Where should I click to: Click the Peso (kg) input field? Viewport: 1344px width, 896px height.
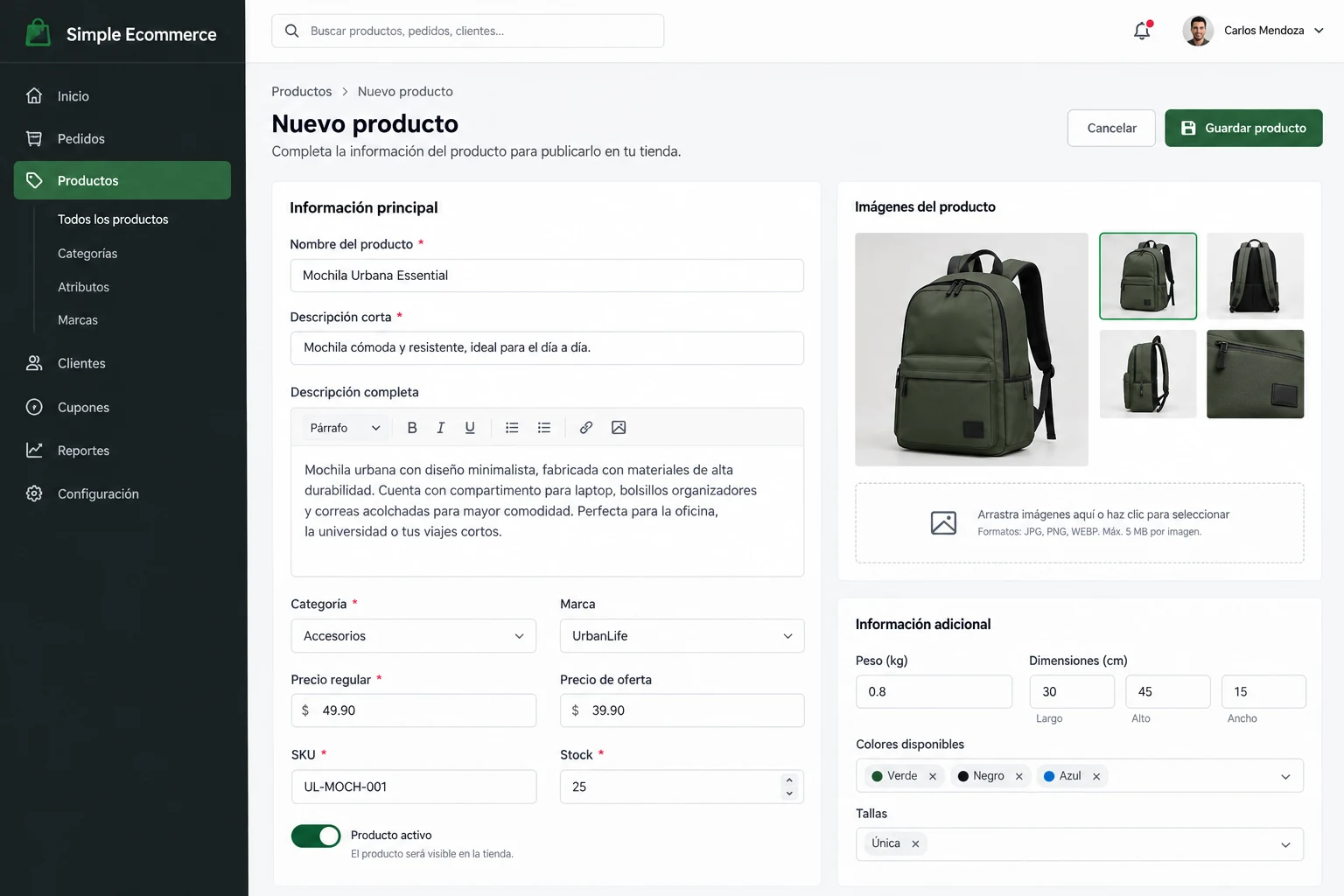point(934,691)
